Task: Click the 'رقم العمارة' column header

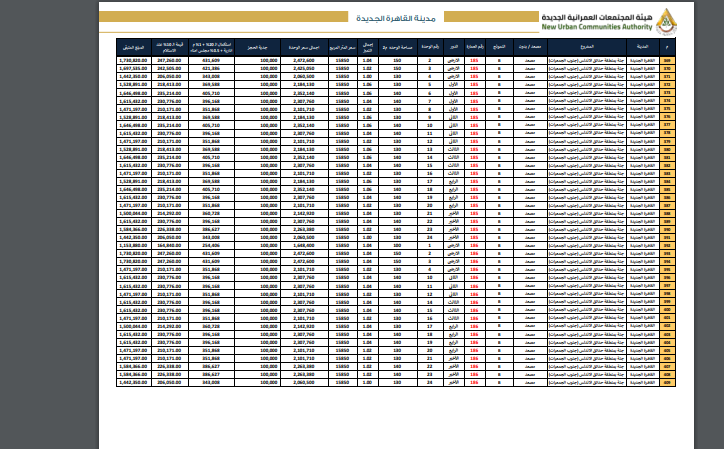Action: (x=475, y=47)
